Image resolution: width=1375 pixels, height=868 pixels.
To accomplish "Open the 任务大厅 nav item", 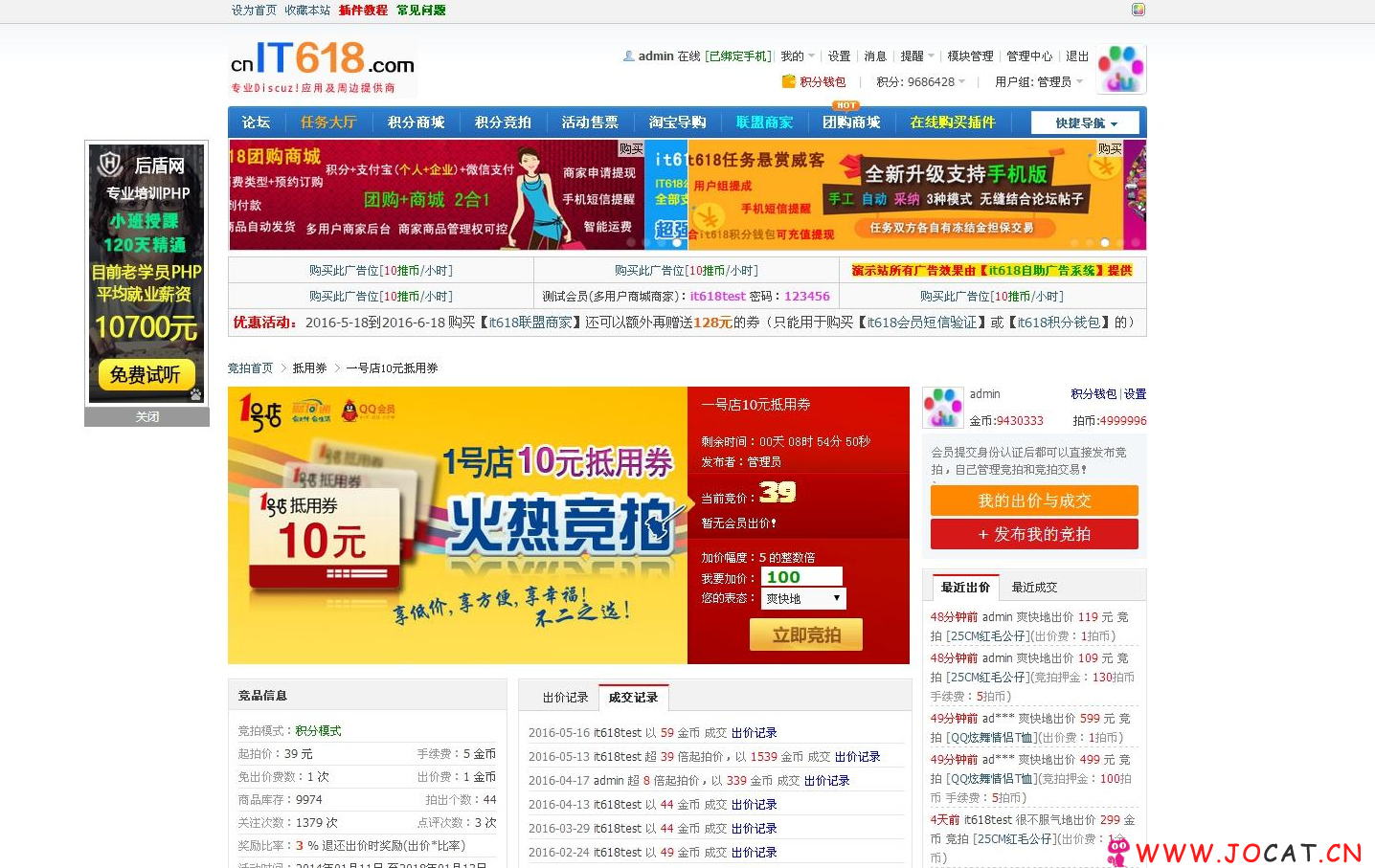I will [x=328, y=122].
